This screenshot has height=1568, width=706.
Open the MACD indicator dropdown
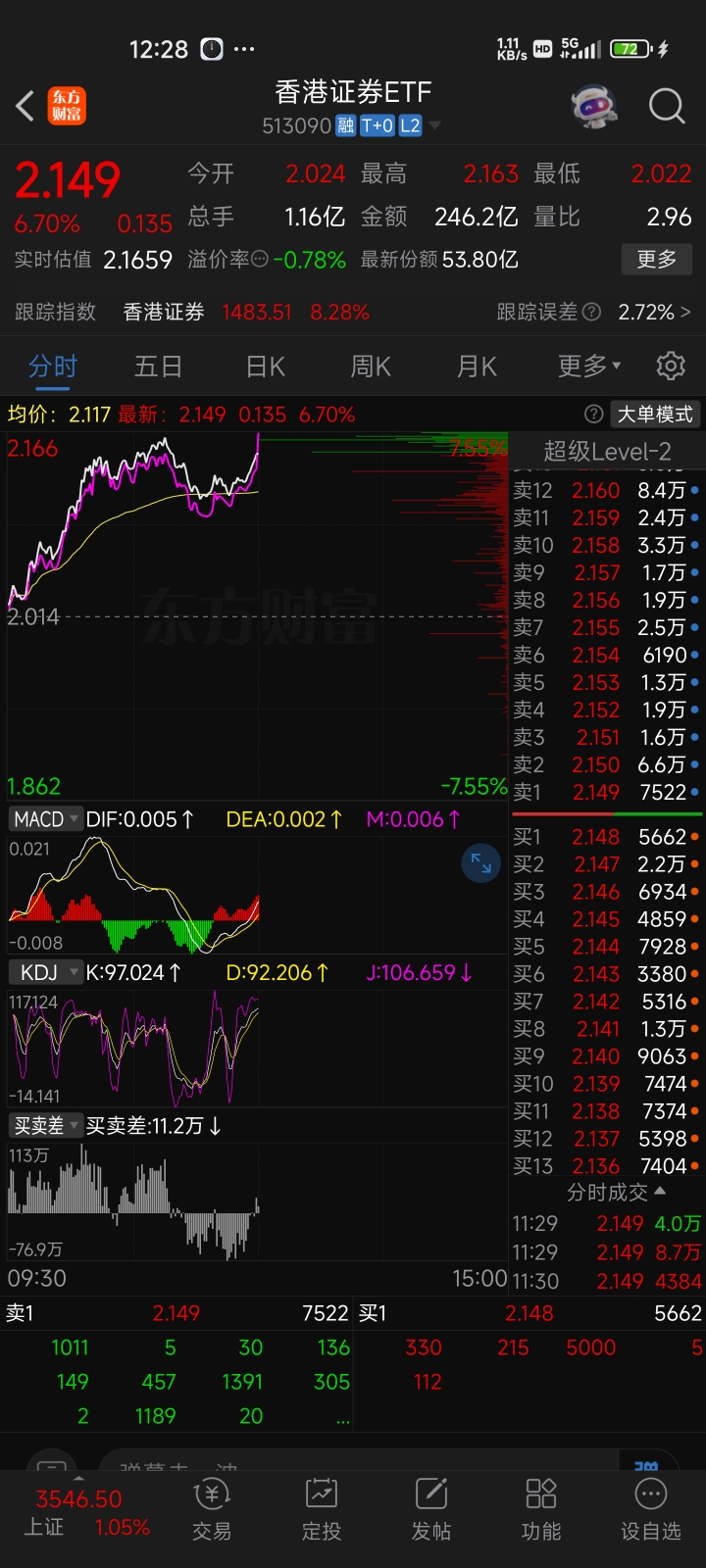(45, 819)
